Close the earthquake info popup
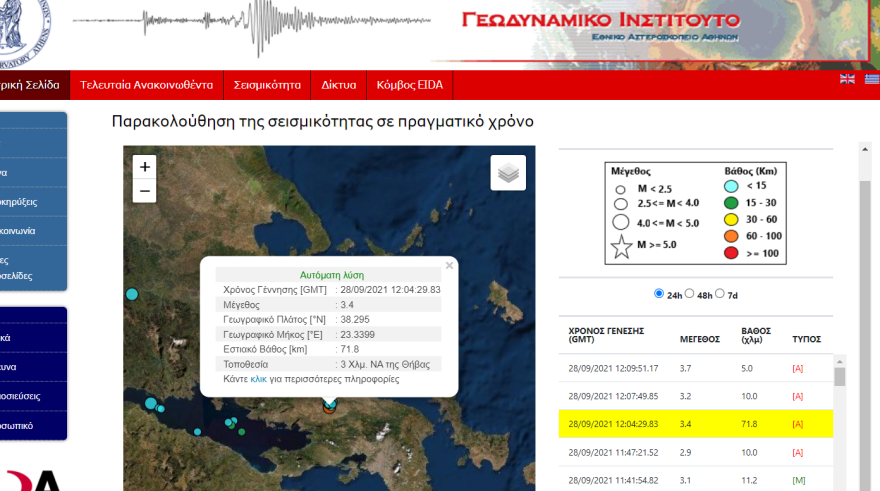 tap(449, 265)
